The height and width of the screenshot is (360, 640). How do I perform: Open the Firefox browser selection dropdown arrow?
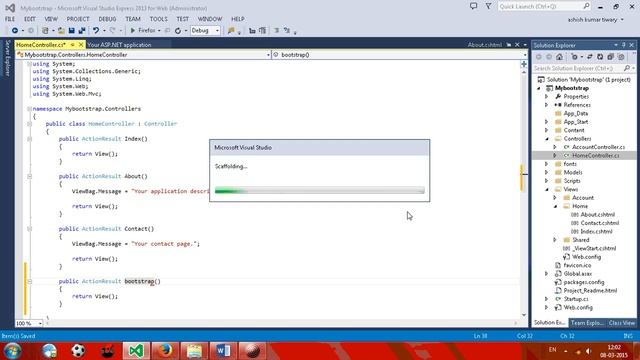159,31
